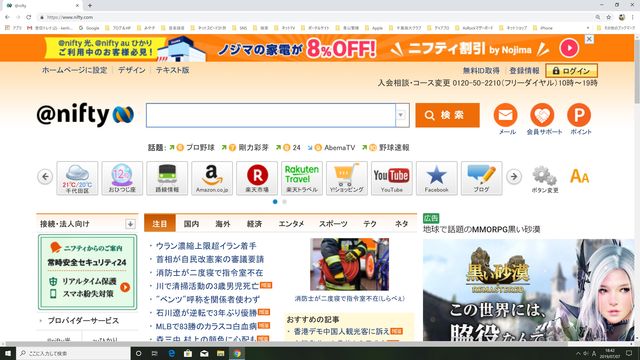Open the ブログ shortcut icon

coord(481,178)
